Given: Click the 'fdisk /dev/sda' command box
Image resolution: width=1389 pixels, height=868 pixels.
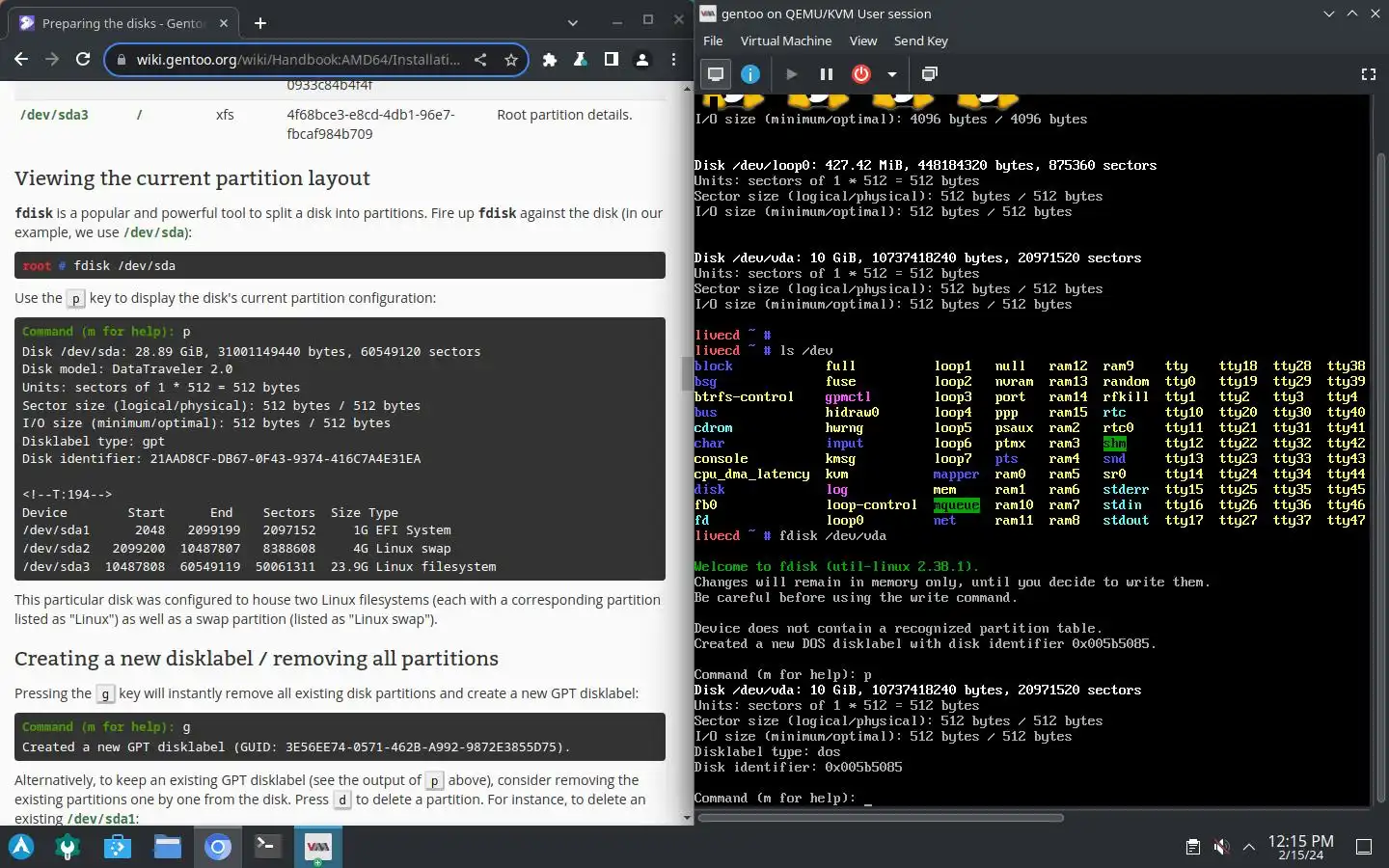Looking at the screenshot, I should pyautogui.click(x=340, y=265).
